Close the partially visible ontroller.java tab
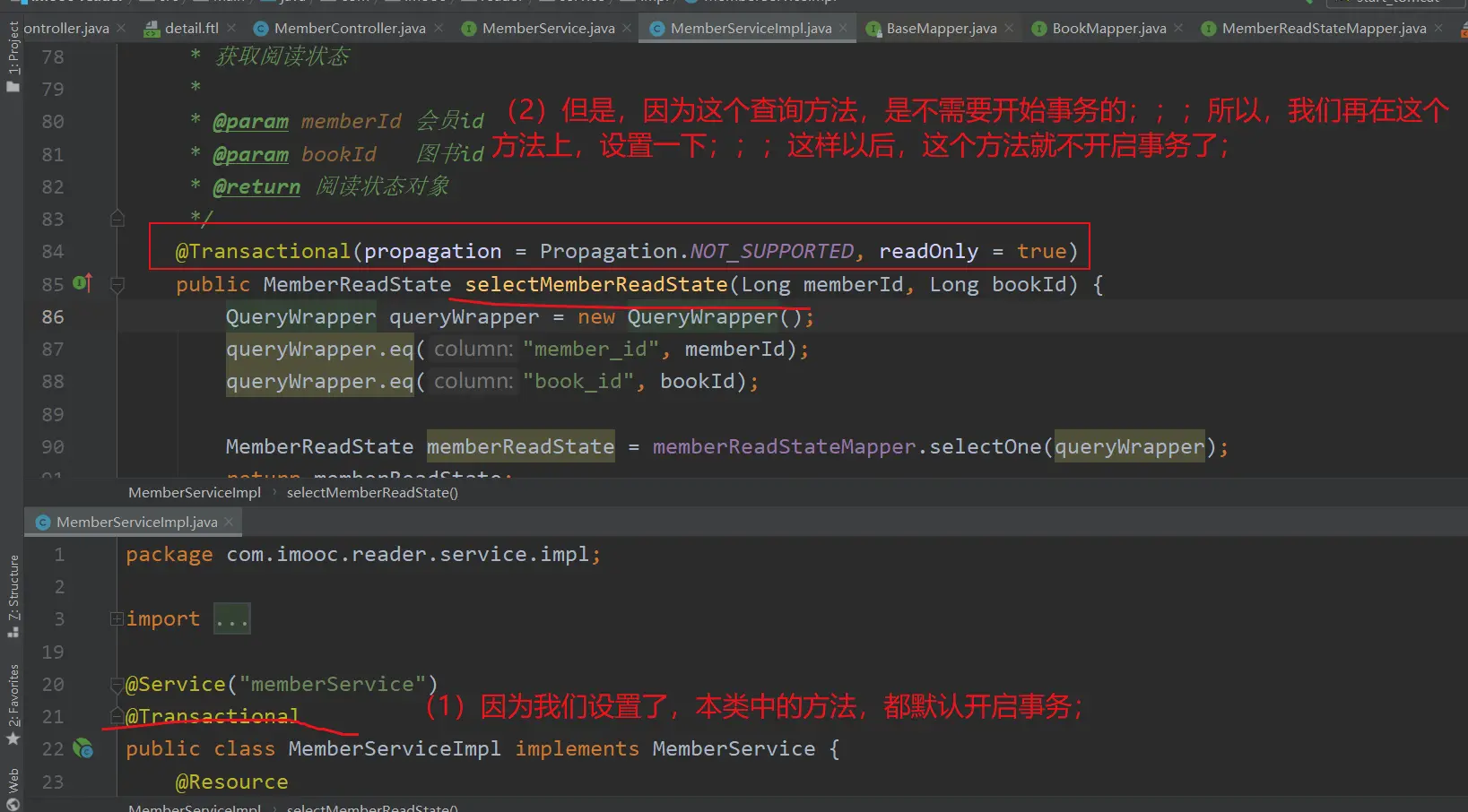Image resolution: width=1468 pixels, height=812 pixels. tap(121, 28)
